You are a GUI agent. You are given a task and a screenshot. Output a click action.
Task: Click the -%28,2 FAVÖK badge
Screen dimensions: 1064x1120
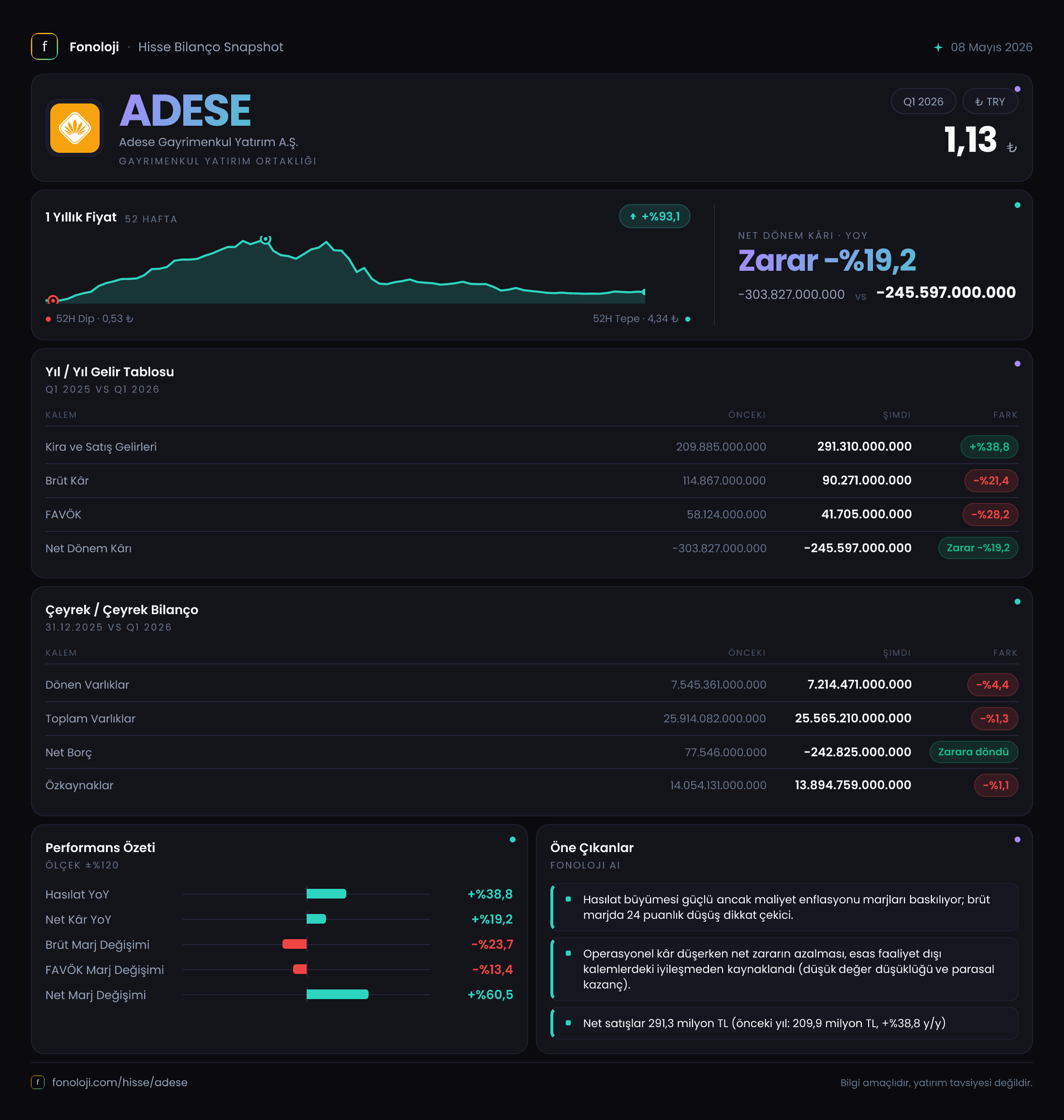coord(990,515)
